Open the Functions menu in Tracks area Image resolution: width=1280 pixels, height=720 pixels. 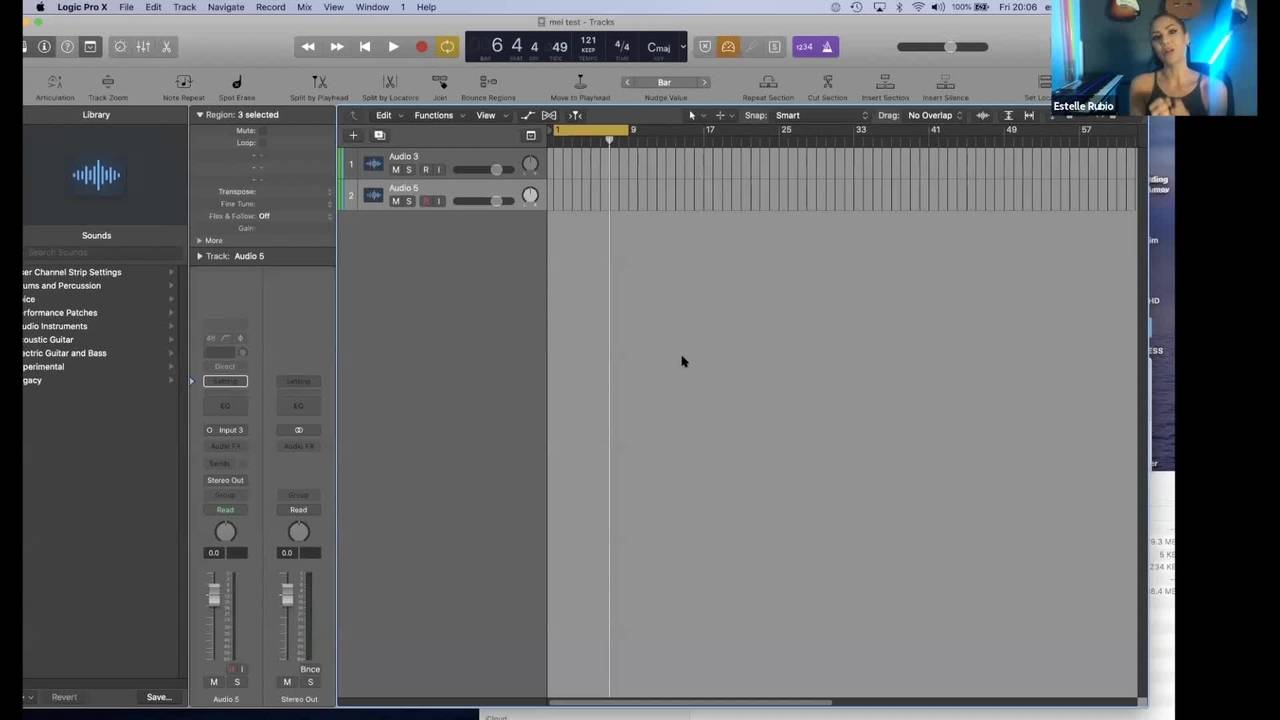coord(438,115)
